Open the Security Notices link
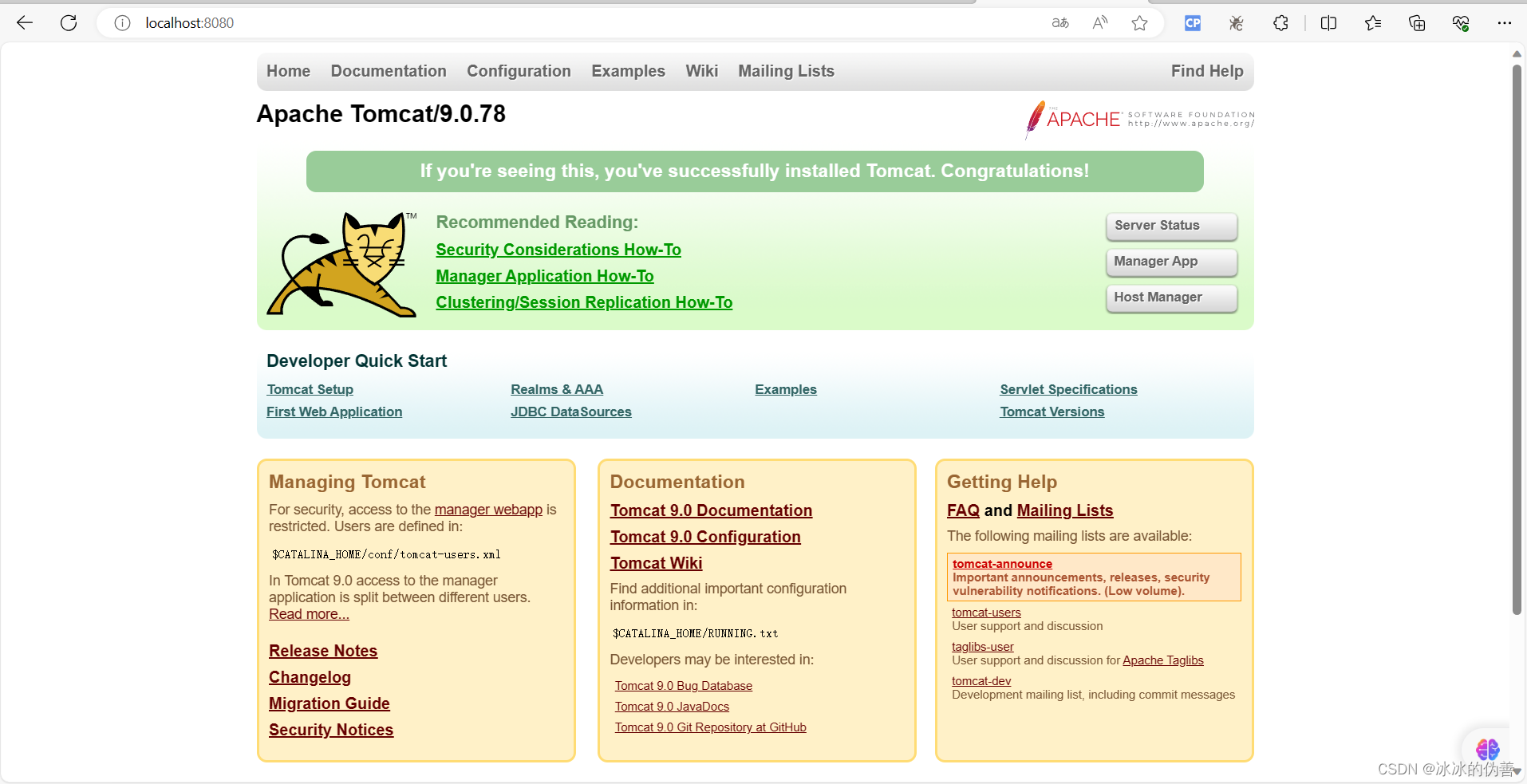 331,730
